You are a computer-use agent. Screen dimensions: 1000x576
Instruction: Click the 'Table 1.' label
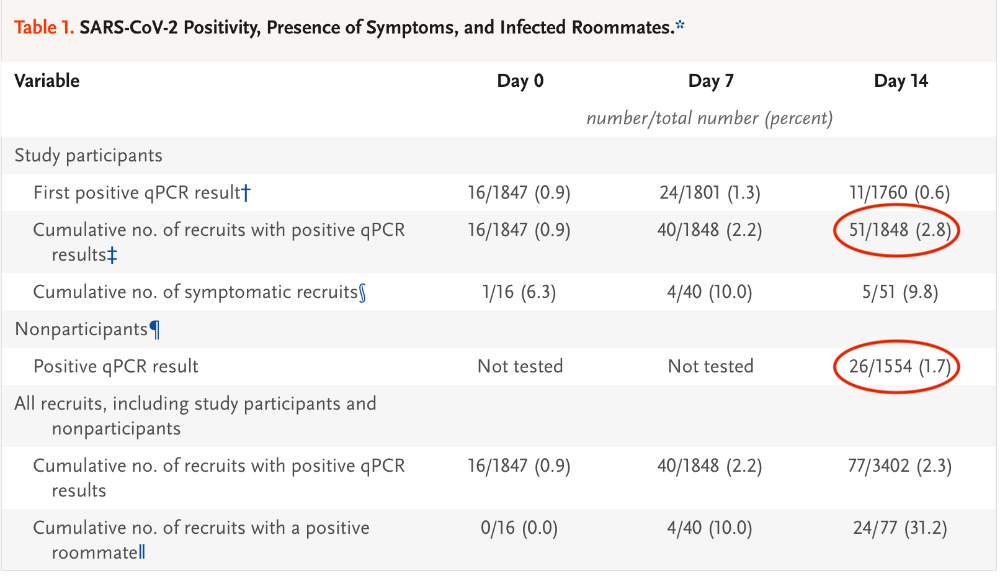44,28
